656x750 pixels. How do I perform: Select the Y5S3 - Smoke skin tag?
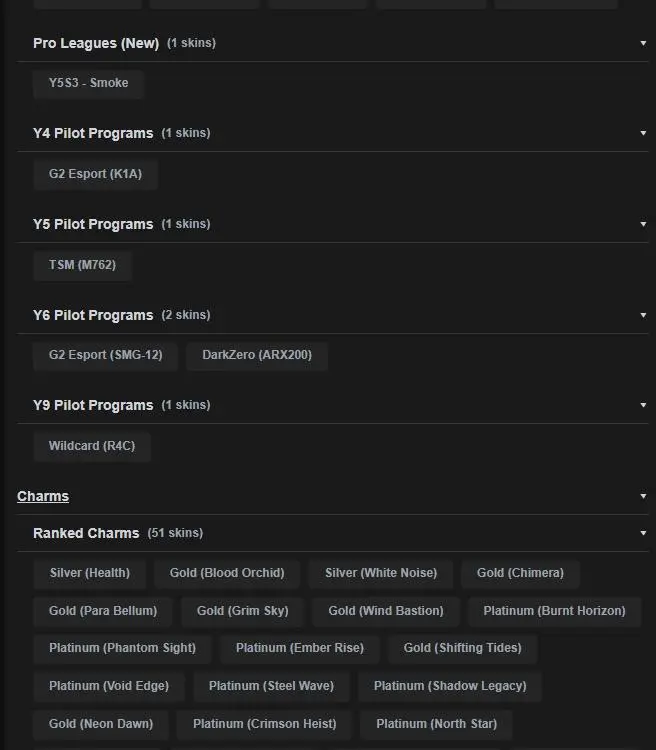88,83
